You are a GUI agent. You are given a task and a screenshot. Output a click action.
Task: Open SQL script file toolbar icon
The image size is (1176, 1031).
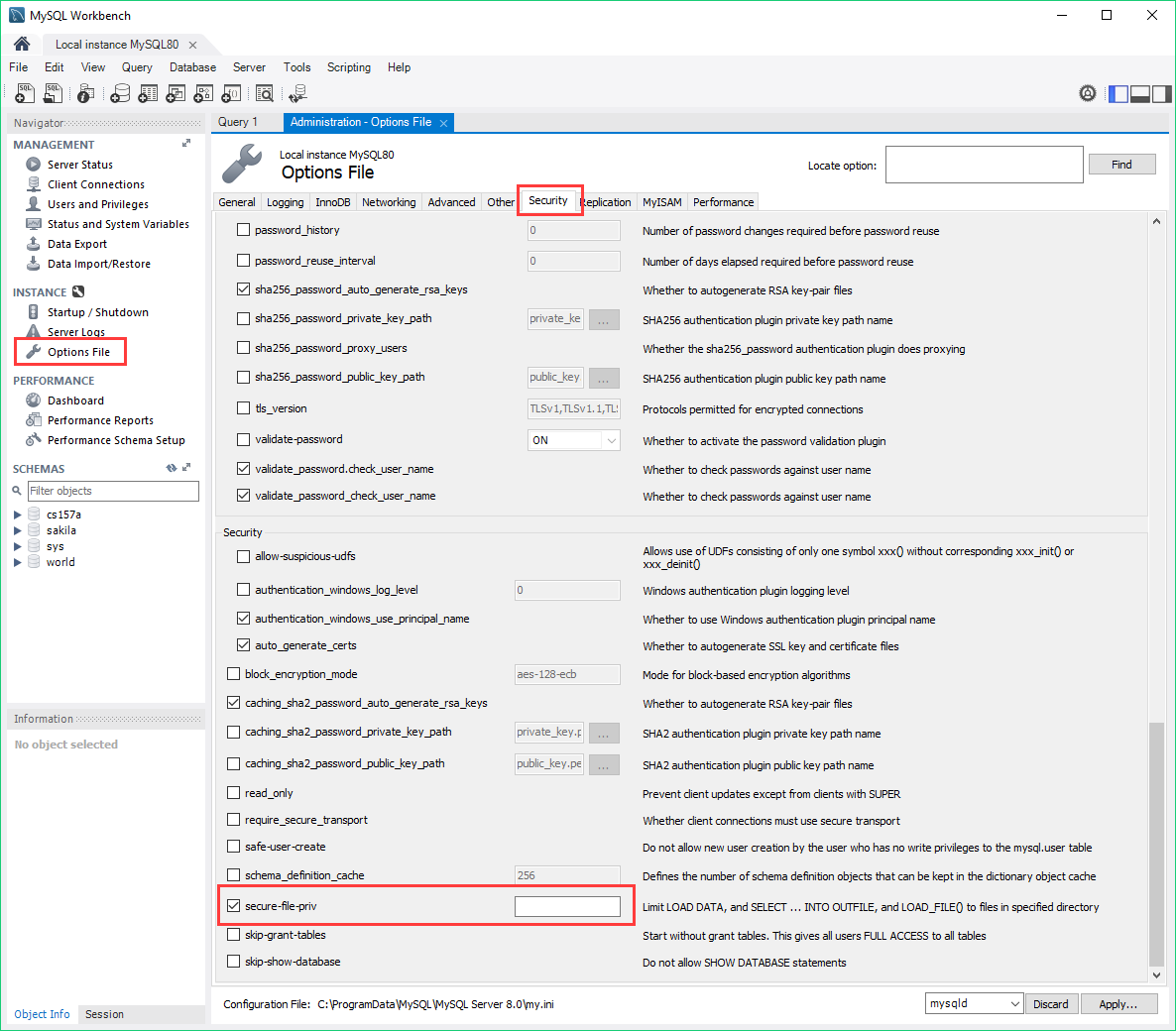pyautogui.click(x=54, y=93)
